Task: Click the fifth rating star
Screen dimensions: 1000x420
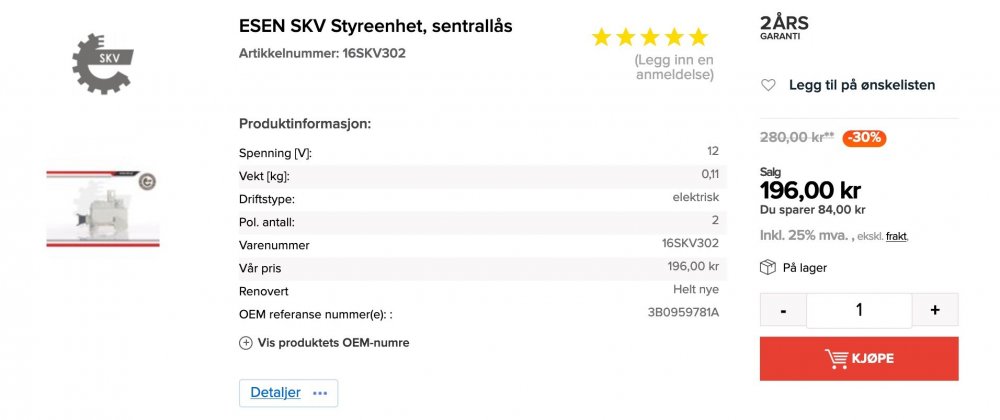Action: pyautogui.click(x=698, y=38)
